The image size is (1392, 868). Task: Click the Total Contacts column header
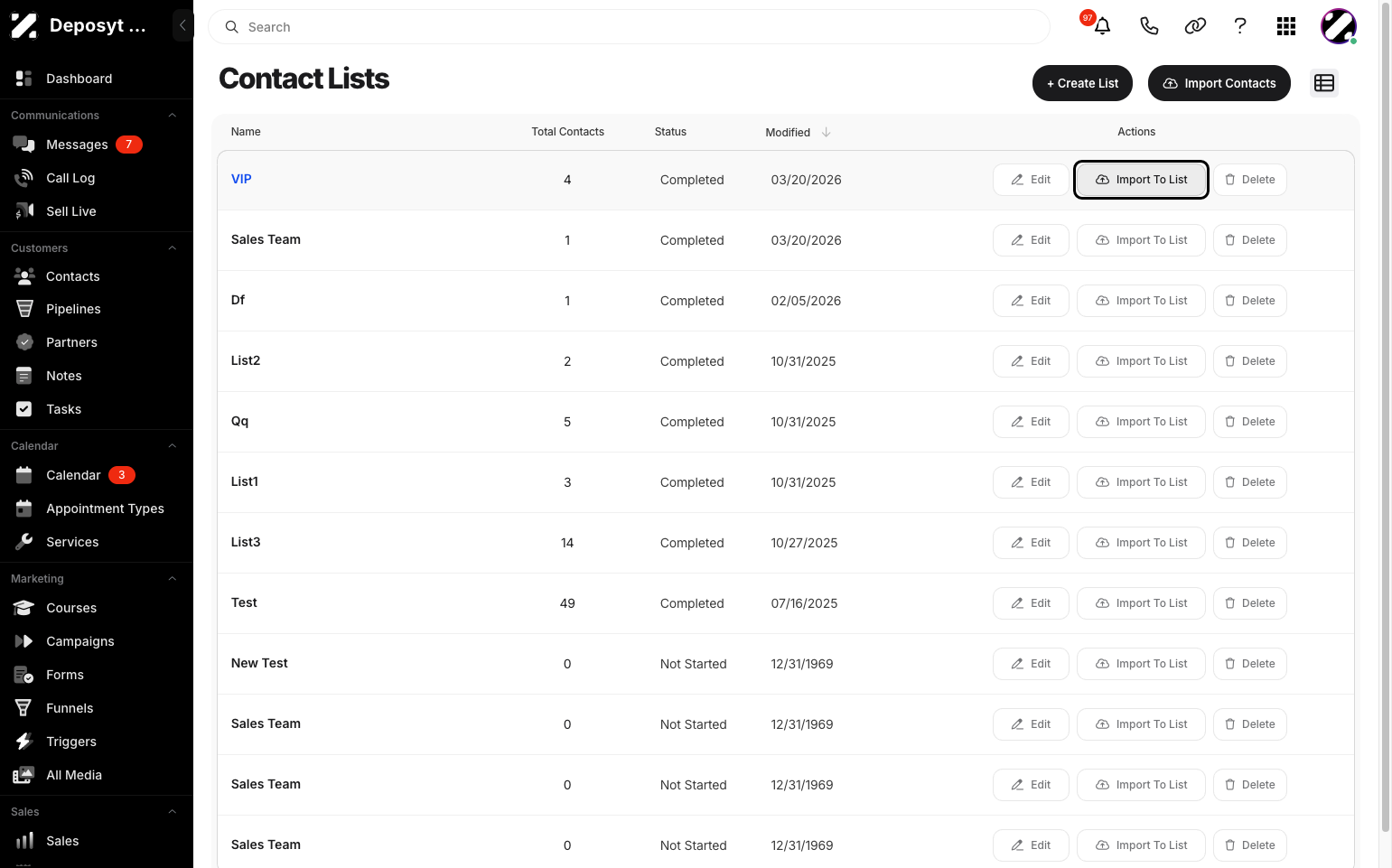(567, 132)
